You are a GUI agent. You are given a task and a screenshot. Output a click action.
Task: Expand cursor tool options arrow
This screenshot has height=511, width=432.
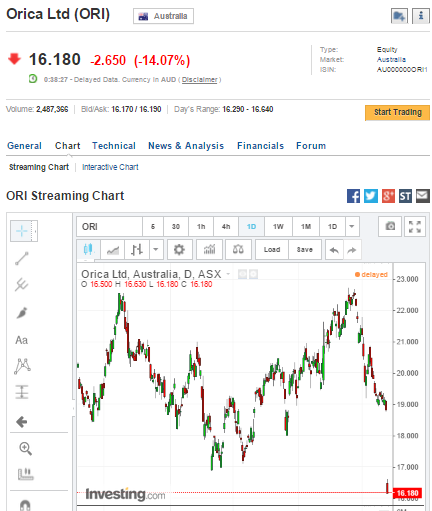pyautogui.click(x=35, y=231)
